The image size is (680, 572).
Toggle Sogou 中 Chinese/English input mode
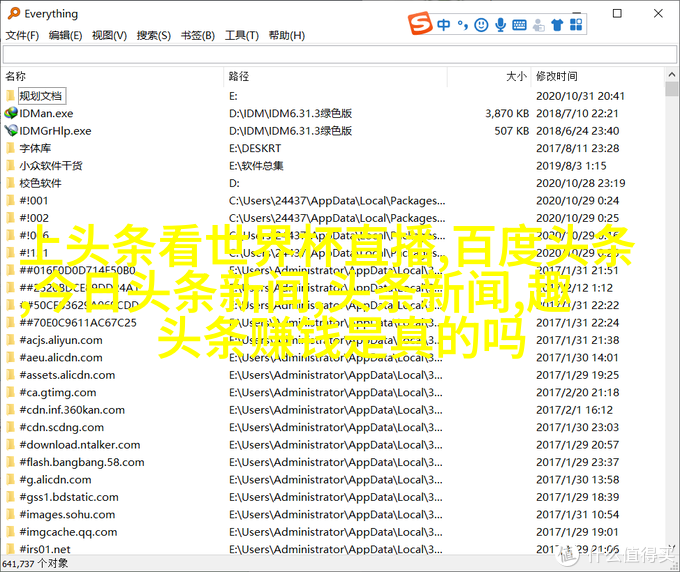click(x=443, y=23)
